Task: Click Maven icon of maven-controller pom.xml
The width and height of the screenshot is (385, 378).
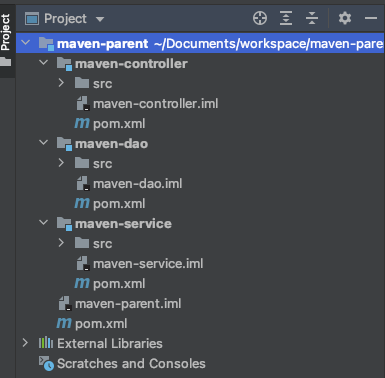Action: [82, 123]
